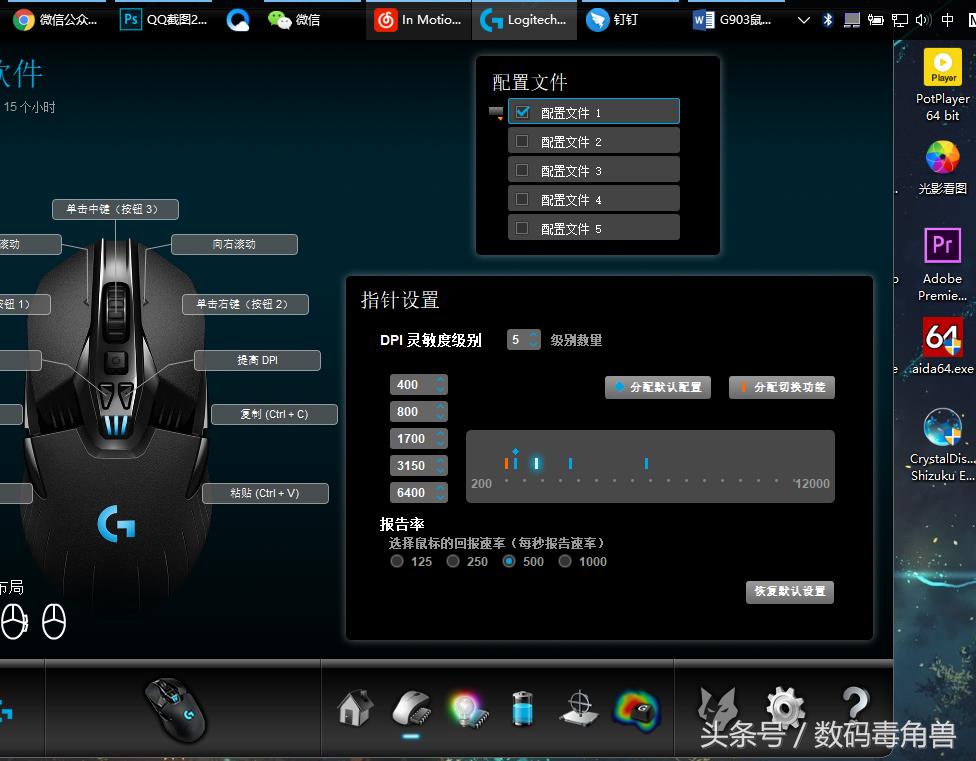976x761 pixels.
Task: Open the input analysis heatmap icon
Action: click(637, 709)
